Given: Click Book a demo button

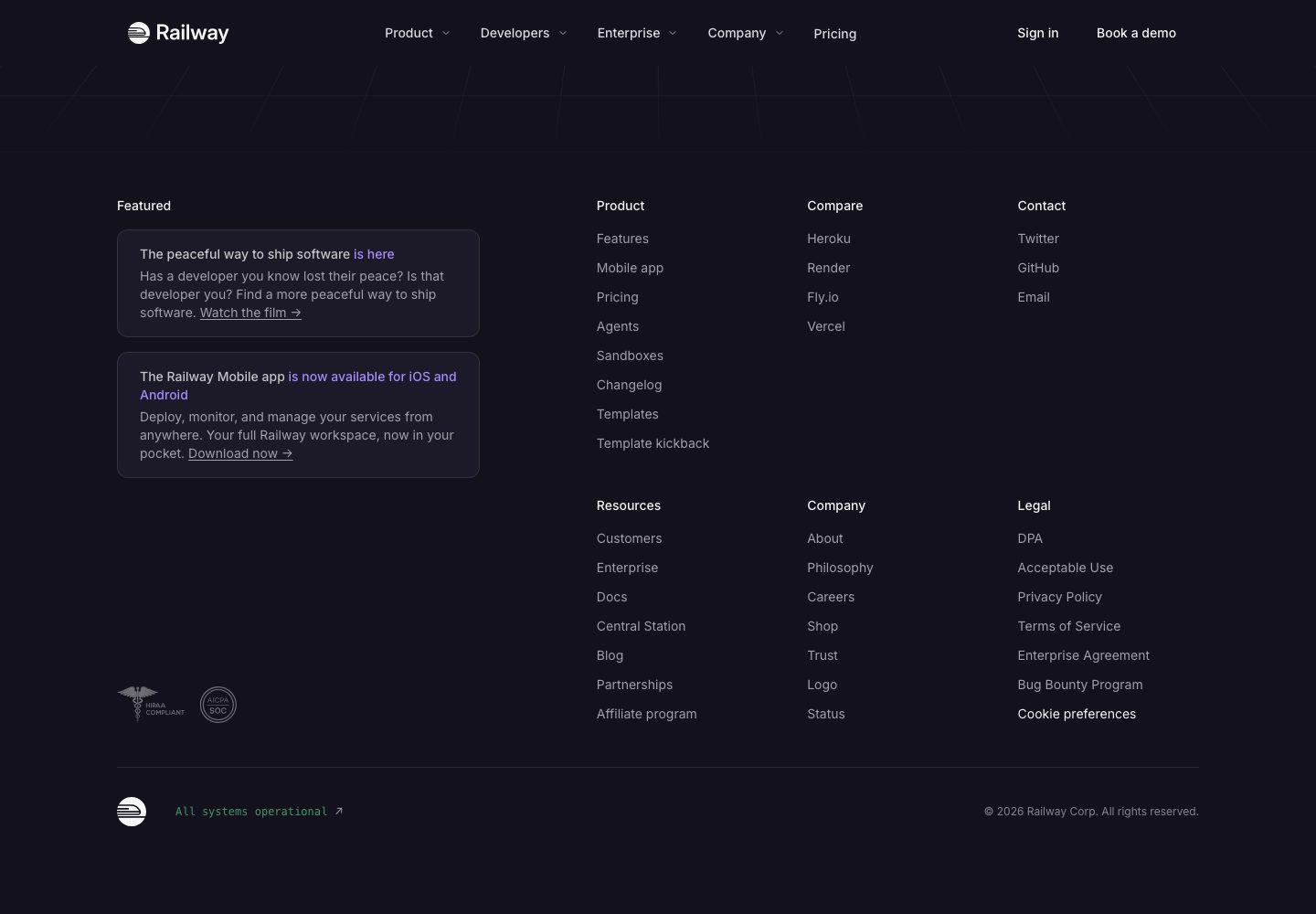Looking at the screenshot, I should point(1136,33).
